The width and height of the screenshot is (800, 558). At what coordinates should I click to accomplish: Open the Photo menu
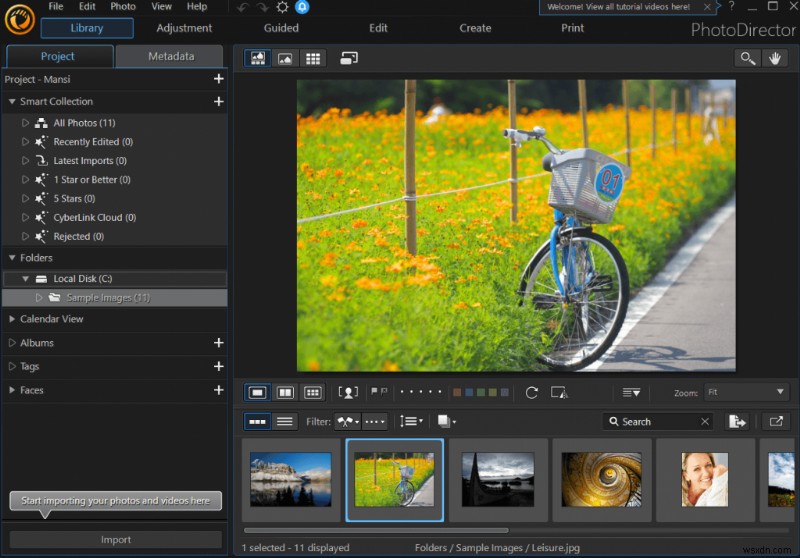(123, 7)
